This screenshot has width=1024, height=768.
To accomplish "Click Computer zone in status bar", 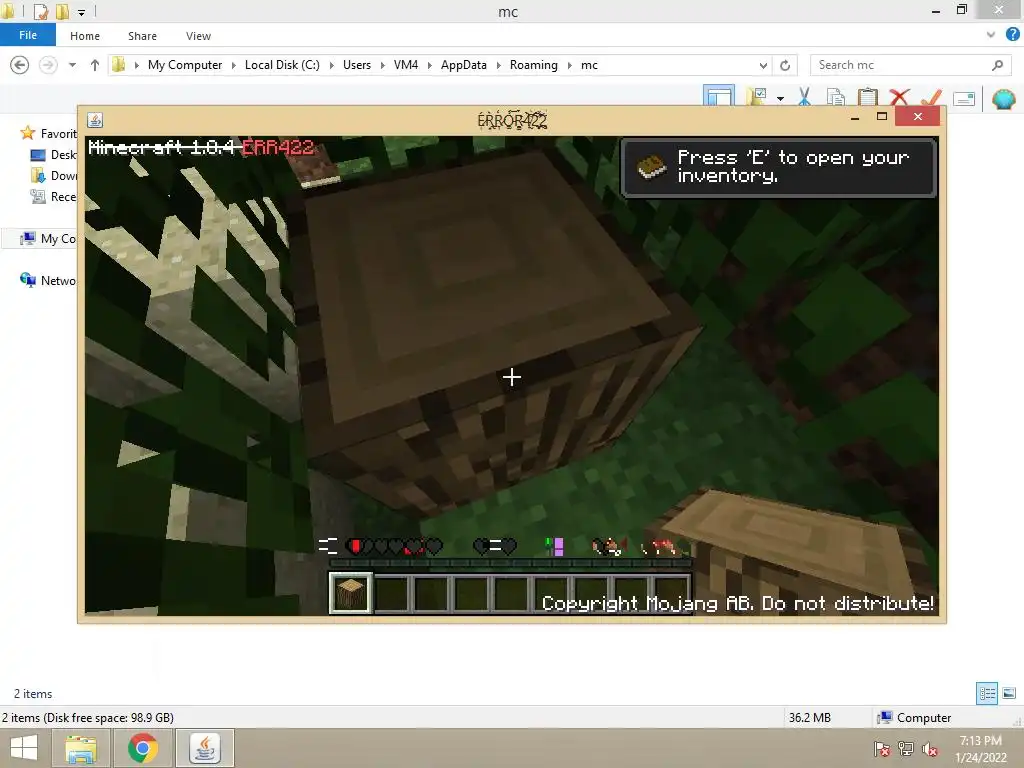I will pyautogui.click(x=914, y=717).
